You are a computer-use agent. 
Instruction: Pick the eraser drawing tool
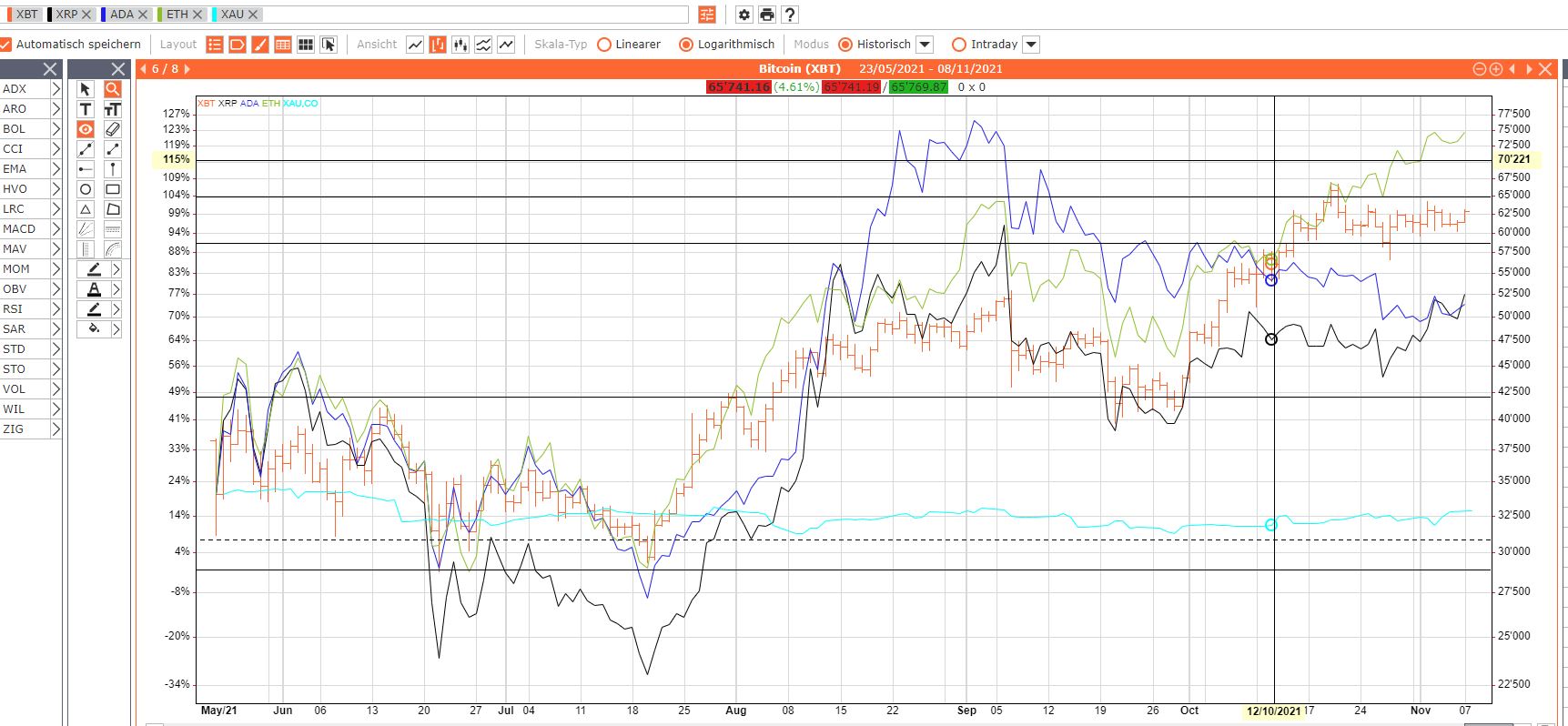click(x=113, y=129)
